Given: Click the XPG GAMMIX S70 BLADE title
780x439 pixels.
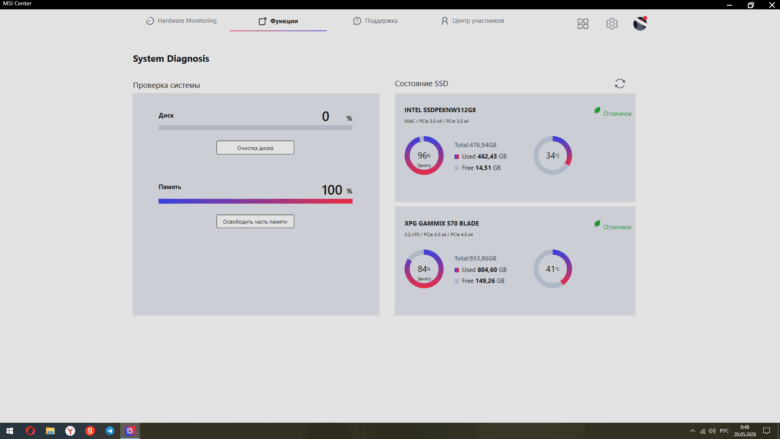Looking at the screenshot, I should (x=441, y=223).
